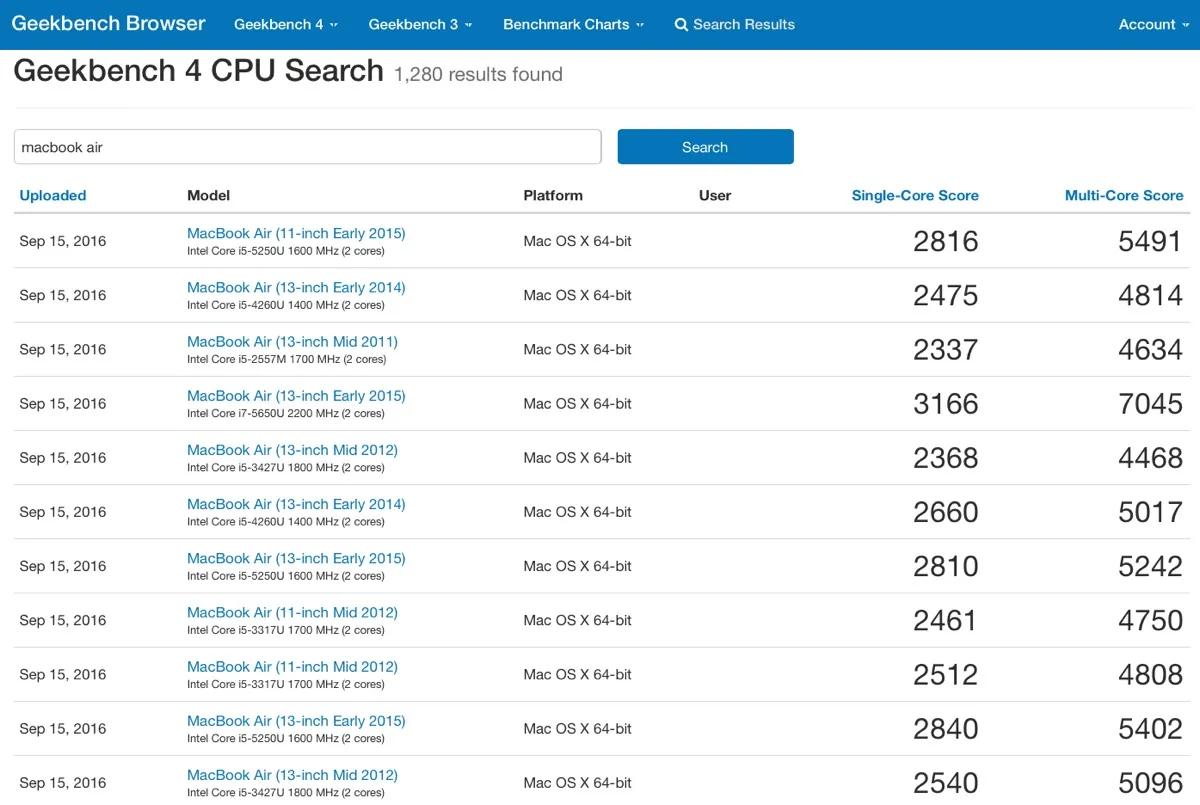Open the first MacBook Air (13-inch Early 2014) result
1200x805 pixels.
(296, 288)
